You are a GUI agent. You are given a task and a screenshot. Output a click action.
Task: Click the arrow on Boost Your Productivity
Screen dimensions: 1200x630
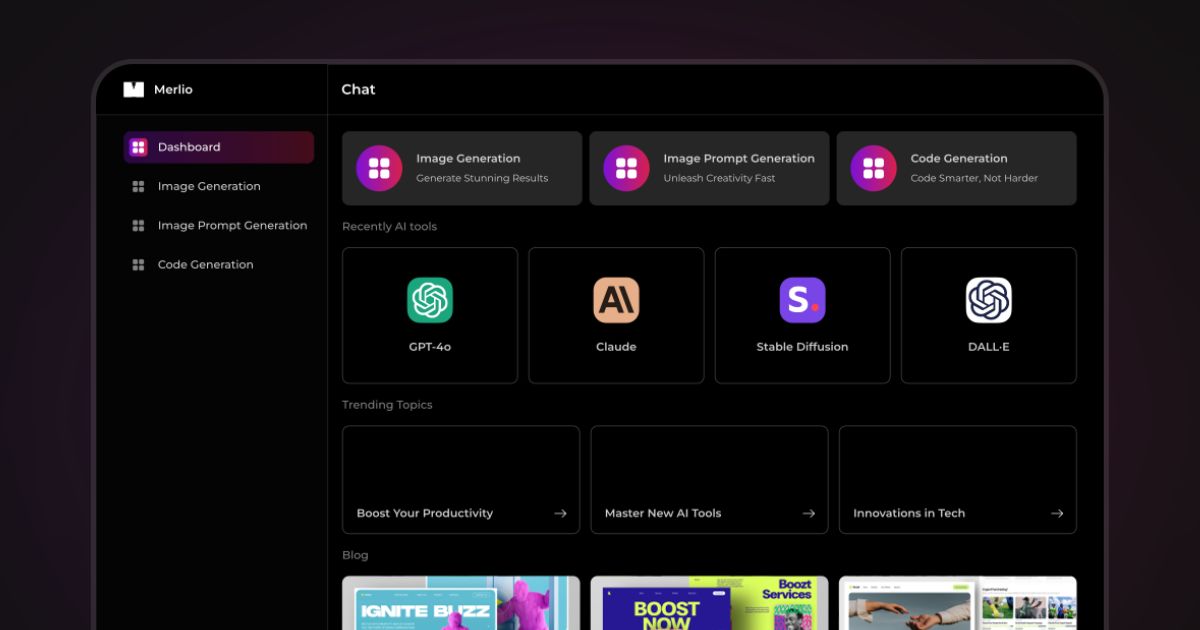tap(560, 513)
